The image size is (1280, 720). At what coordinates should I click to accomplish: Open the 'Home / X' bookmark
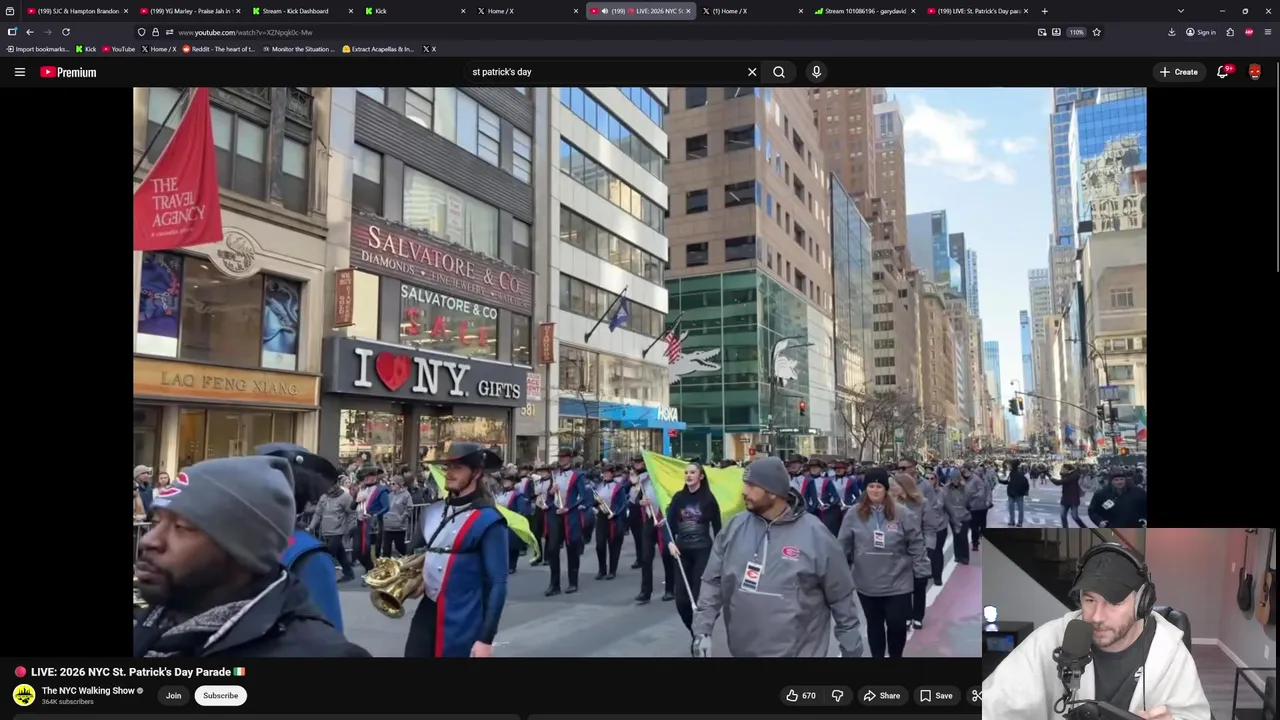(x=158, y=49)
